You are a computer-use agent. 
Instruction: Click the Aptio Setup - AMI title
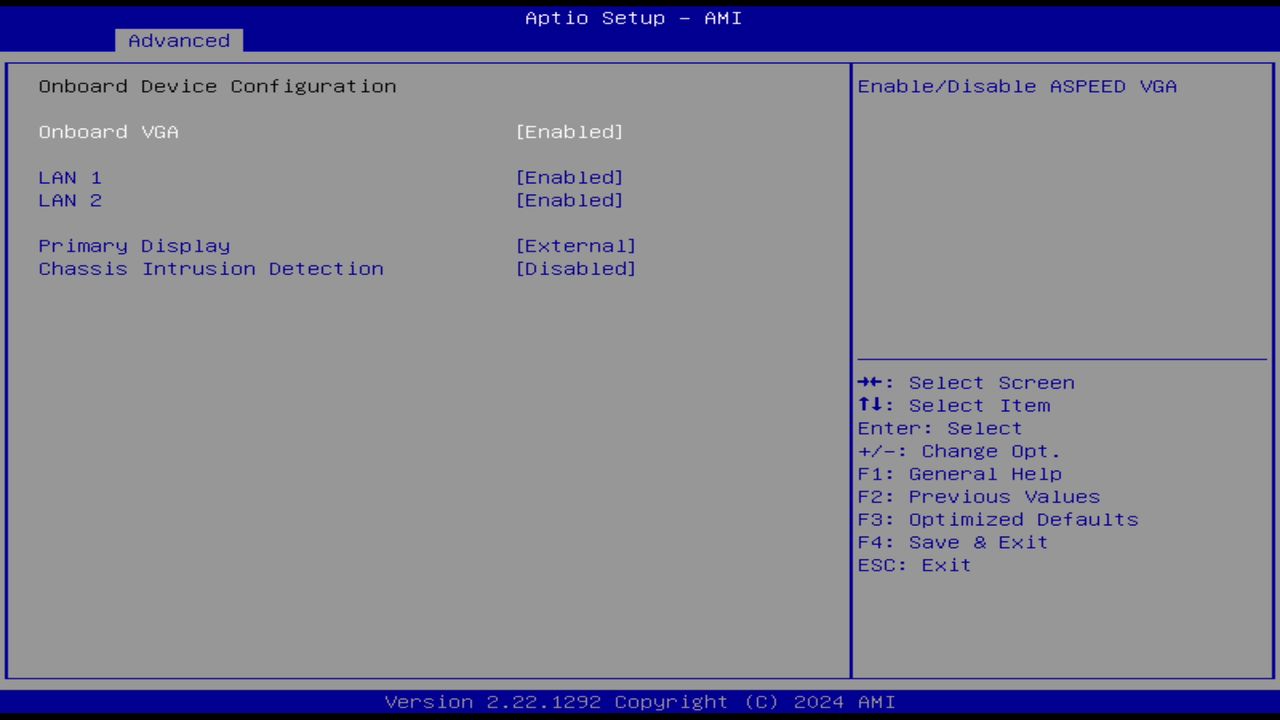634,18
